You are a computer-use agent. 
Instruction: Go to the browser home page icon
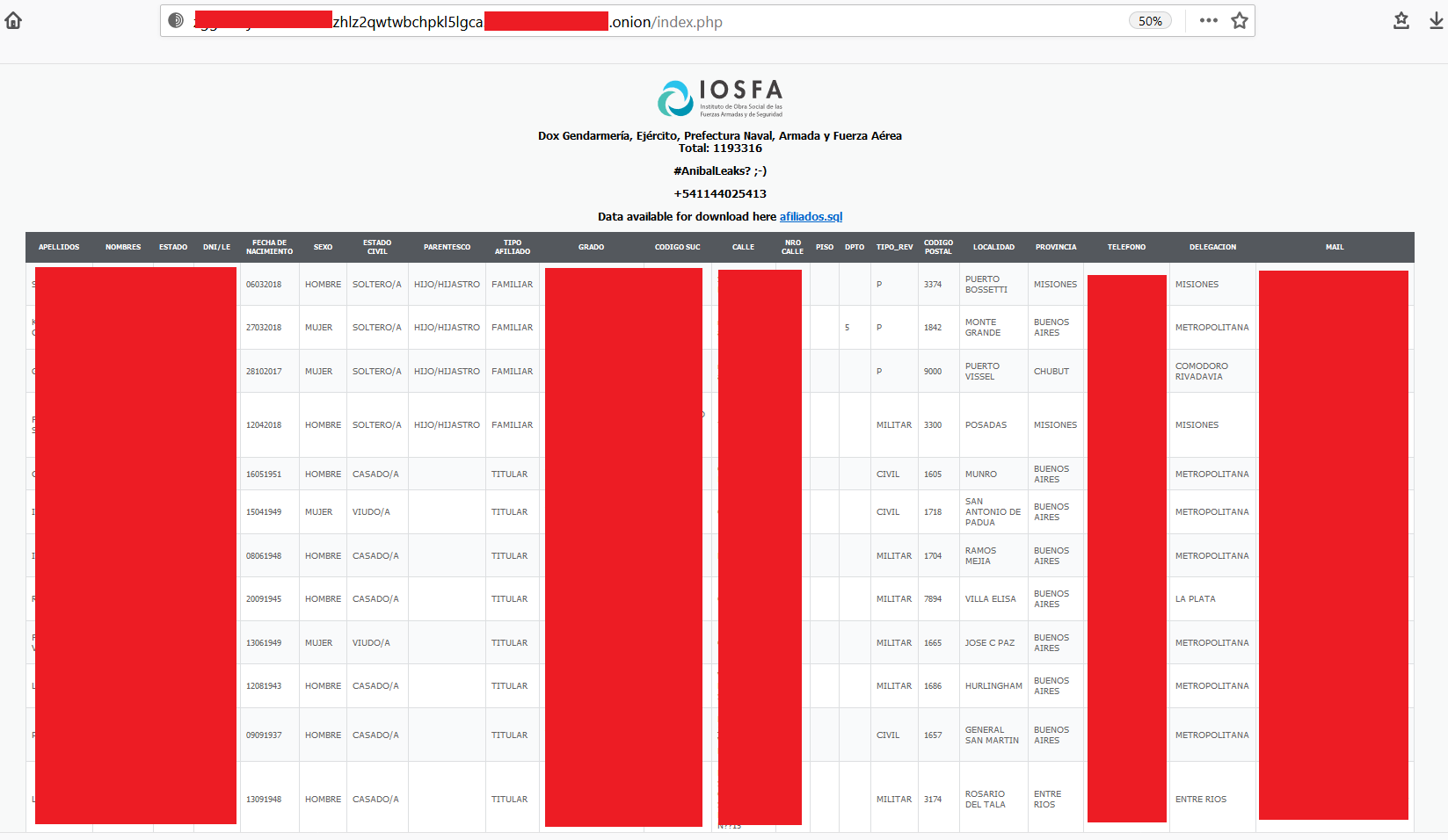(13, 20)
